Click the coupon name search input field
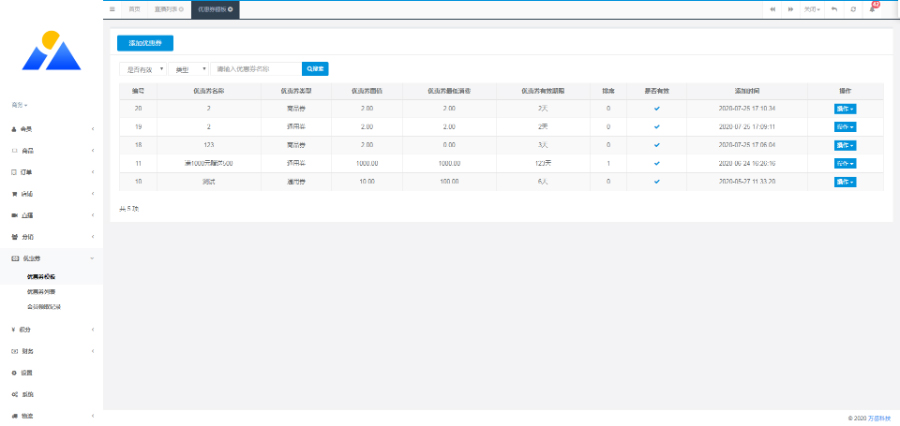Image resolution: width=900 pixels, height=426 pixels. (x=255, y=69)
